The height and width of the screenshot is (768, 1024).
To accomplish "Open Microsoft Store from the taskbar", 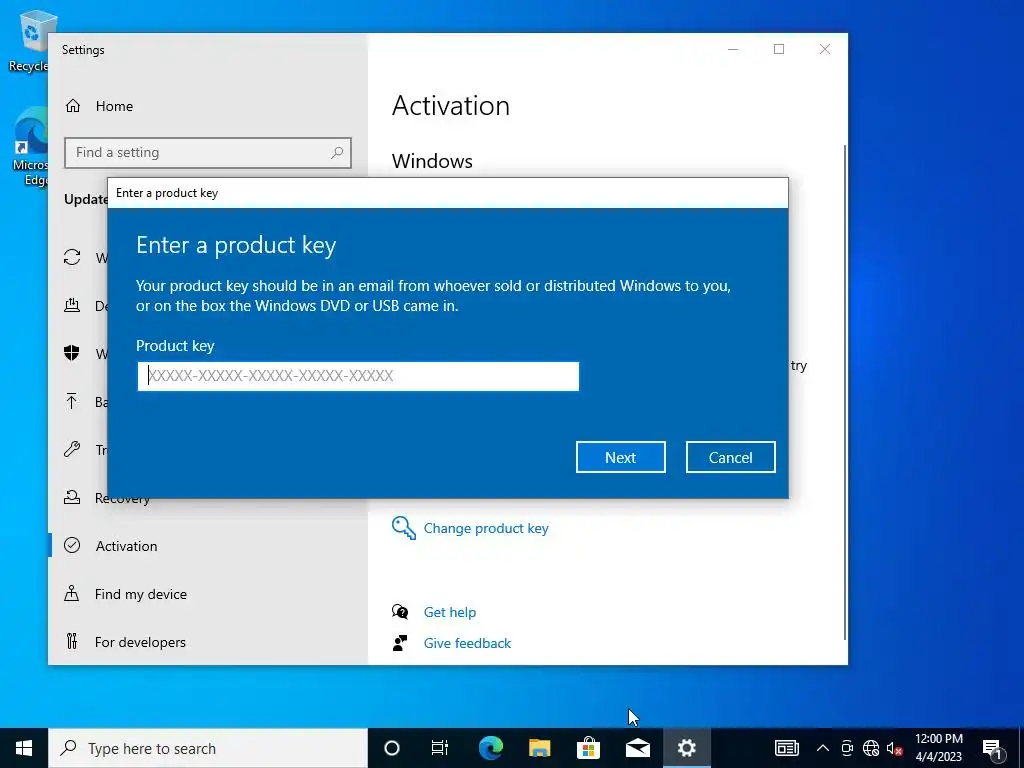I will (x=588, y=748).
